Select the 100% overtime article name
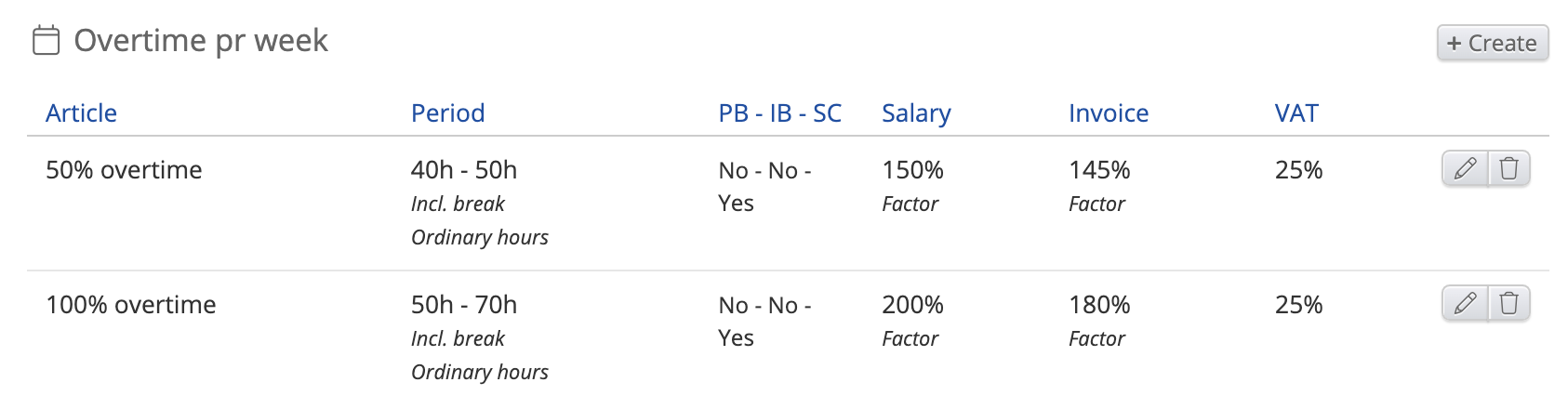Screen dimensions: 1568x409 pos(130,305)
